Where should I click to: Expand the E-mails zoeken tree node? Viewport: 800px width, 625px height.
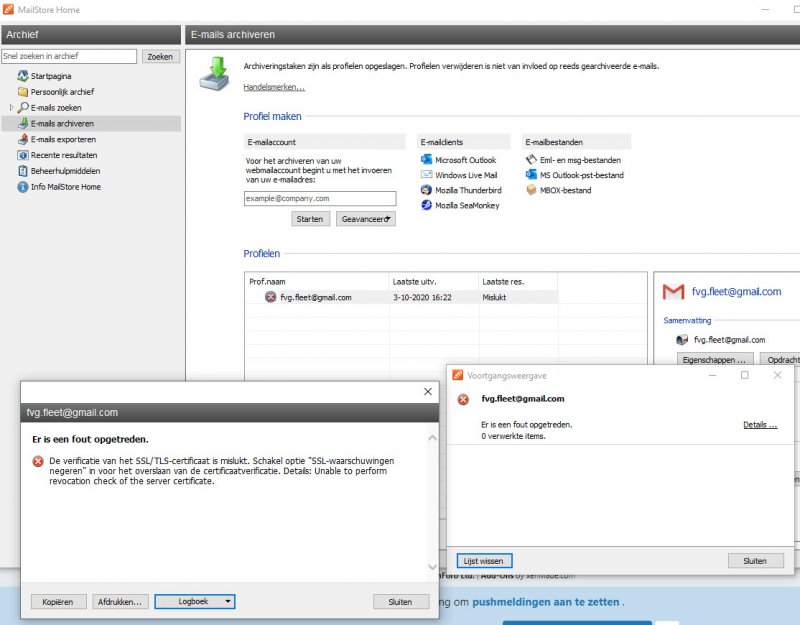(x=12, y=108)
